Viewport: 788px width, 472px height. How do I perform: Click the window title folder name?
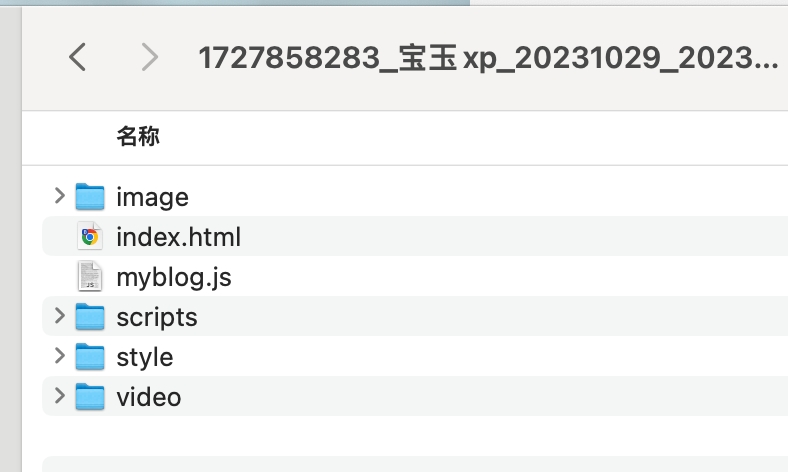pyautogui.click(x=488, y=58)
